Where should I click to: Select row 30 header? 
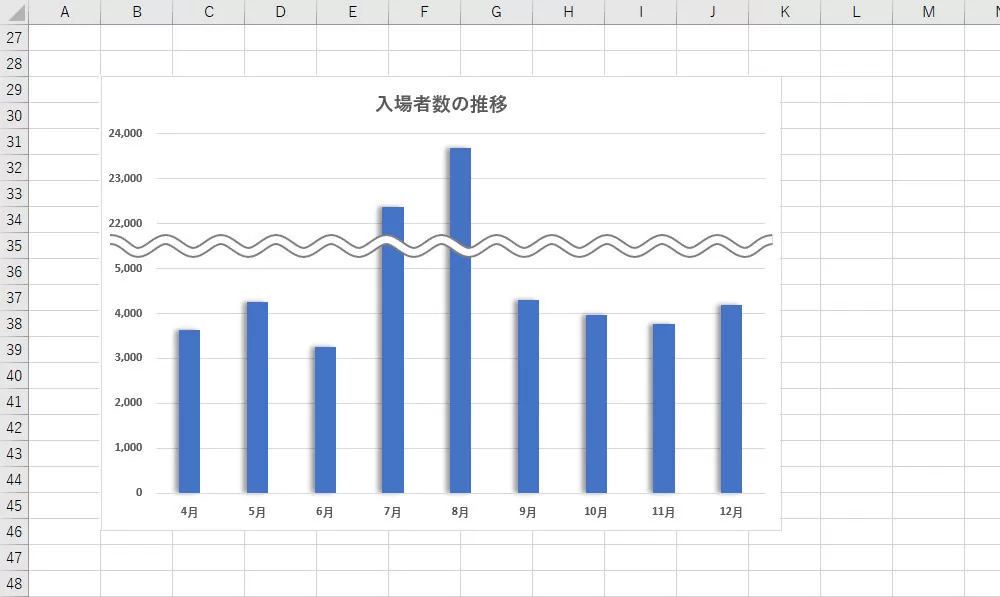point(14,115)
